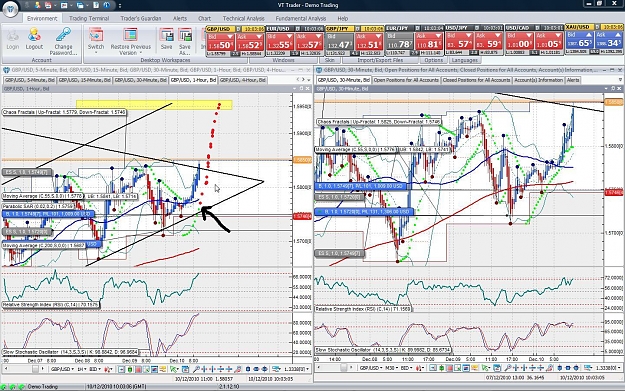Click the Save As workspace icon
The width and height of the screenshot is (625, 391).
tap(185, 35)
